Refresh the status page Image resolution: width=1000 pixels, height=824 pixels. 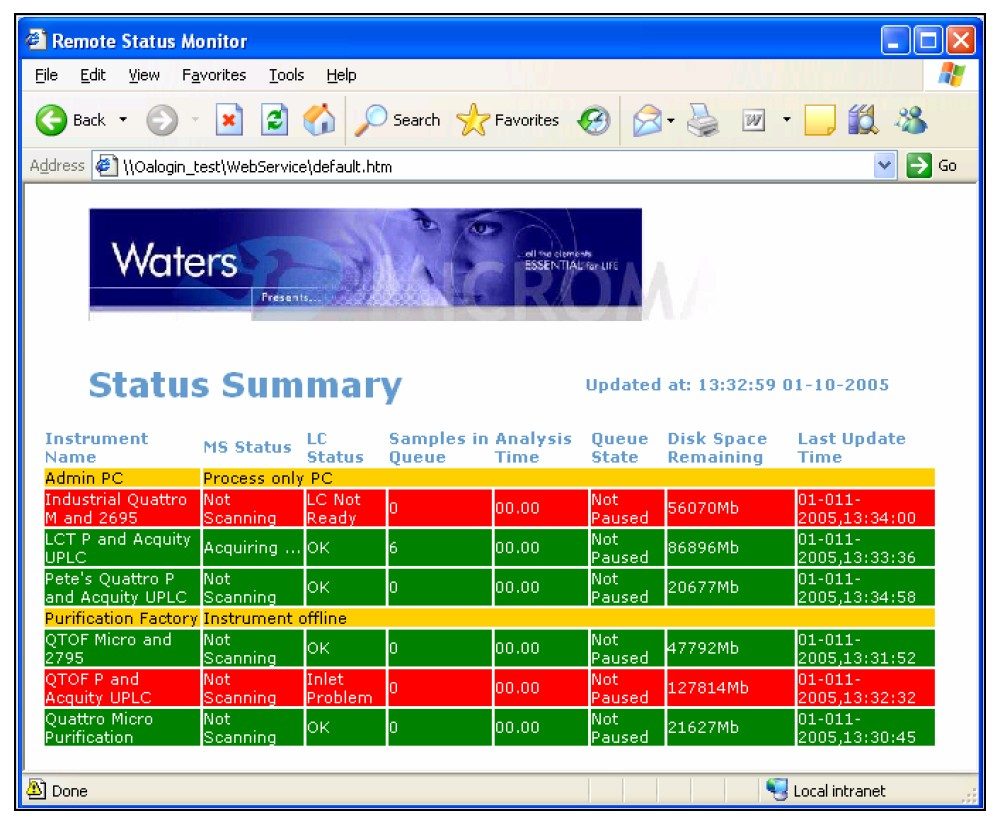coord(274,120)
